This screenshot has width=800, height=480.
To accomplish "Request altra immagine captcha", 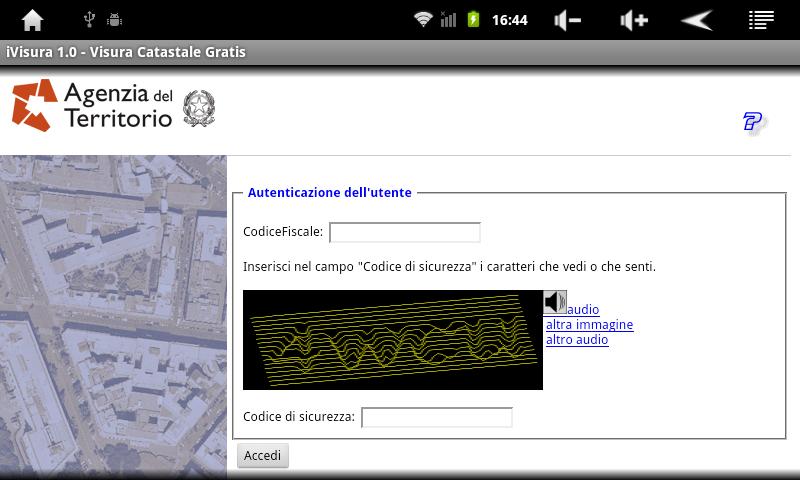I will point(589,325).
